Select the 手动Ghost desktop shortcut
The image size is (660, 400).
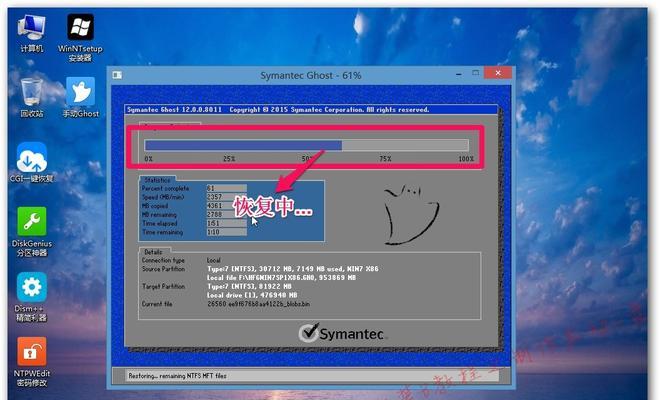point(80,97)
